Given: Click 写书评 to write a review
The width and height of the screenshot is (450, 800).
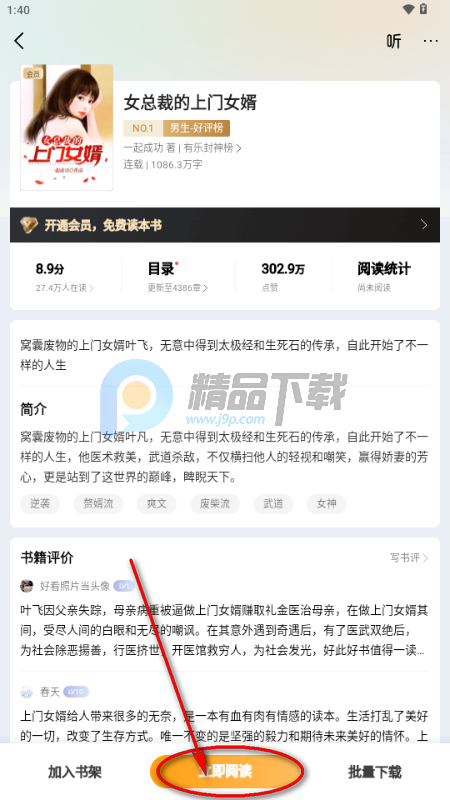Looking at the screenshot, I should [409, 558].
